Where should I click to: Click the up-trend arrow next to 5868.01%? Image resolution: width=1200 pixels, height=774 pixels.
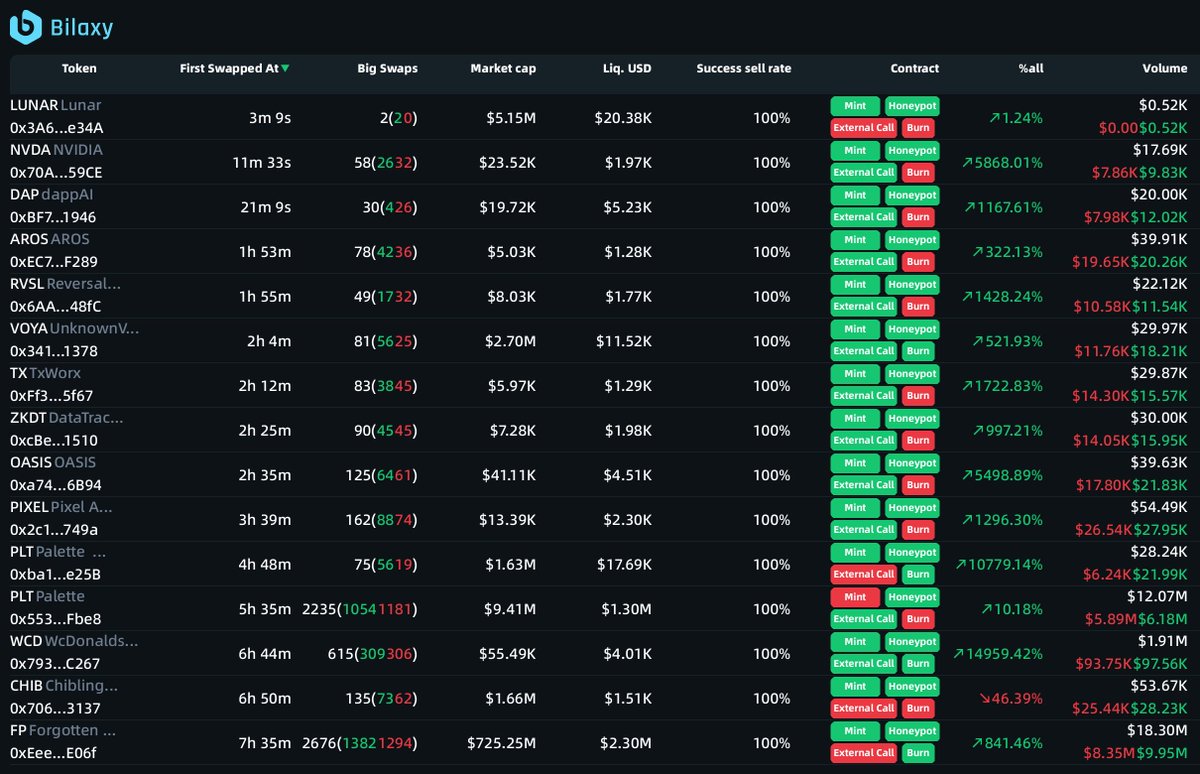[x=967, y=162]
